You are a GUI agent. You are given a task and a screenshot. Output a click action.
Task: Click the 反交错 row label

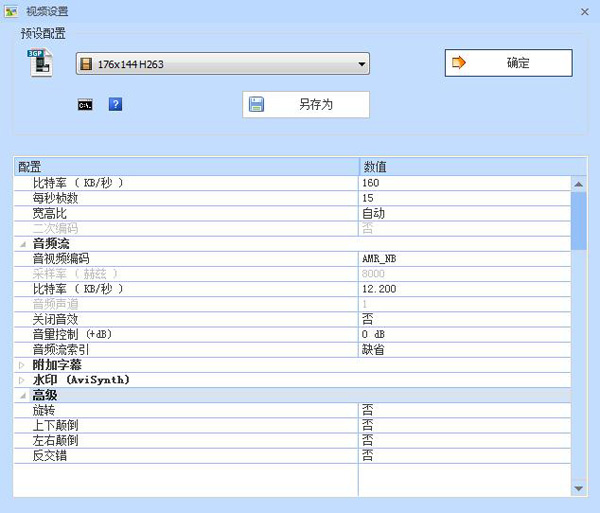(50, 456)
